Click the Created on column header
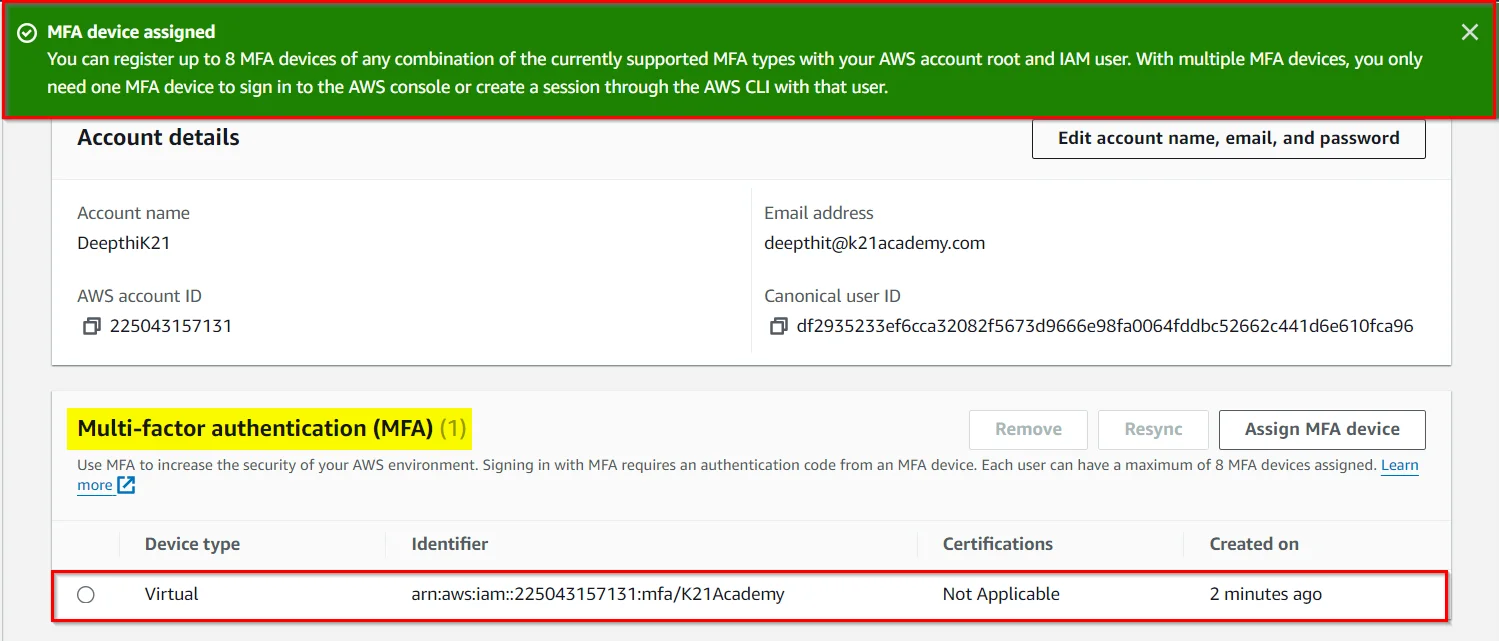1499x641 pixels. point(1254,544)
